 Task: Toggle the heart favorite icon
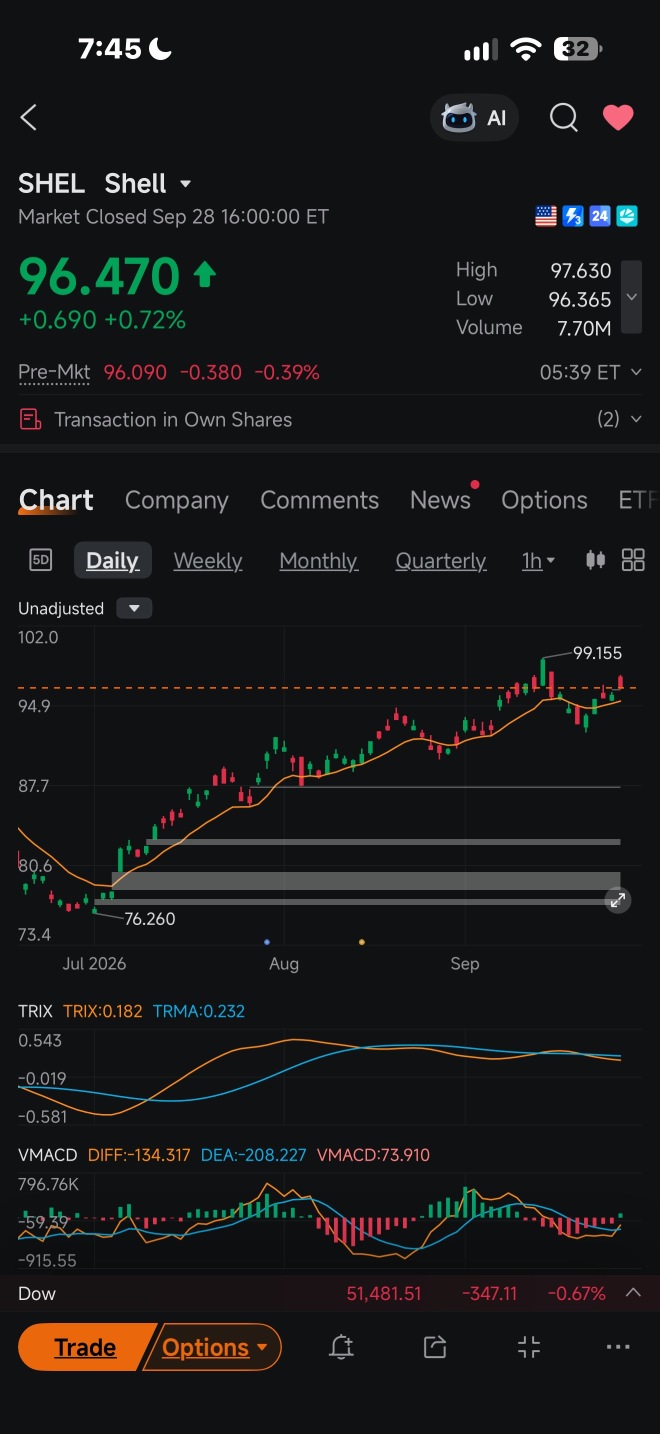tap(618, 118)
